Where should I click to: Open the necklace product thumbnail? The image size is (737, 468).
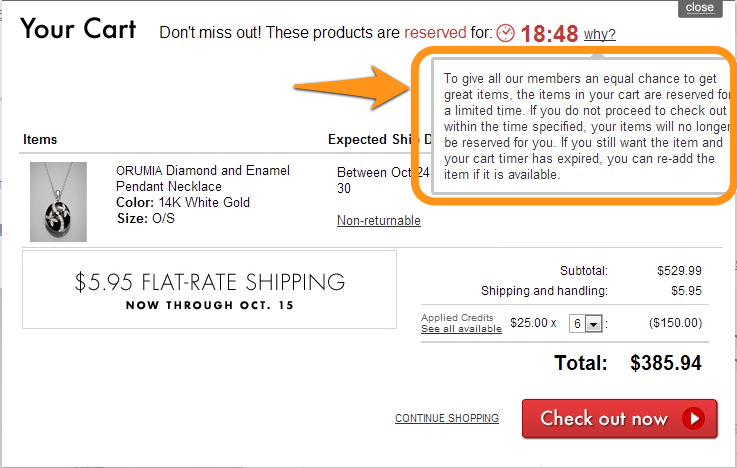(58, 202)
